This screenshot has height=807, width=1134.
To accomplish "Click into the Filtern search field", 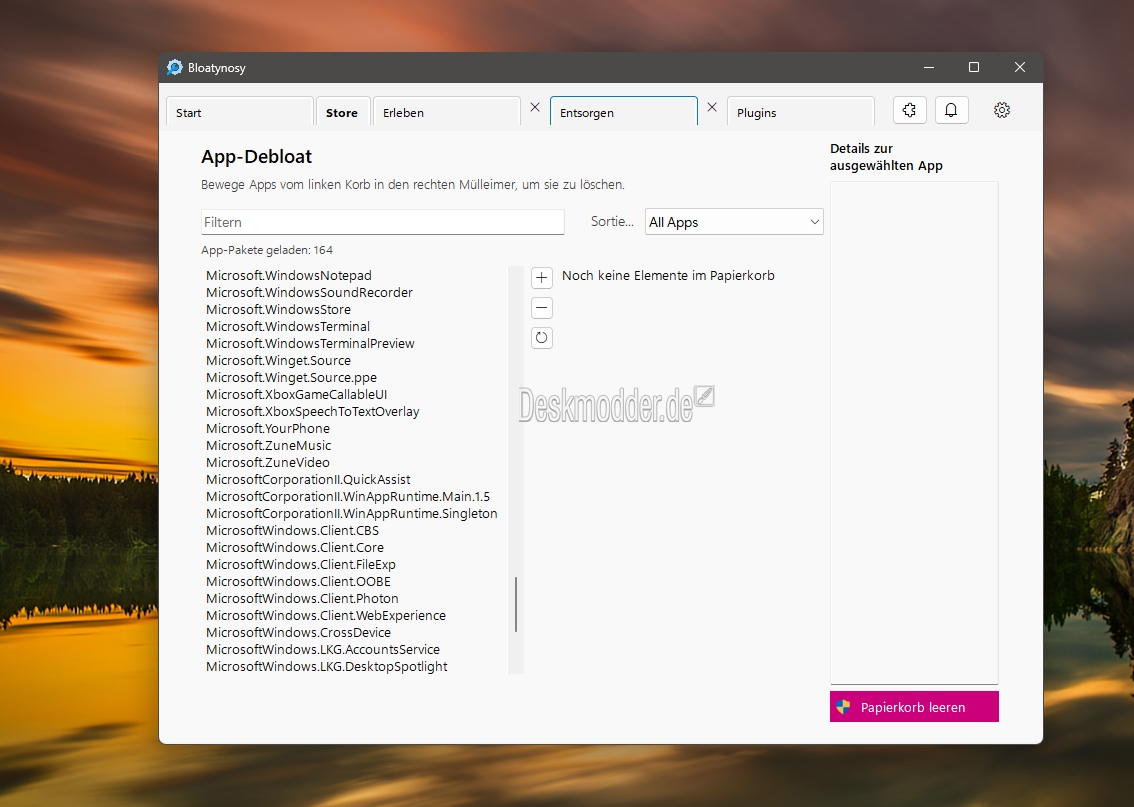I will 383,222.
